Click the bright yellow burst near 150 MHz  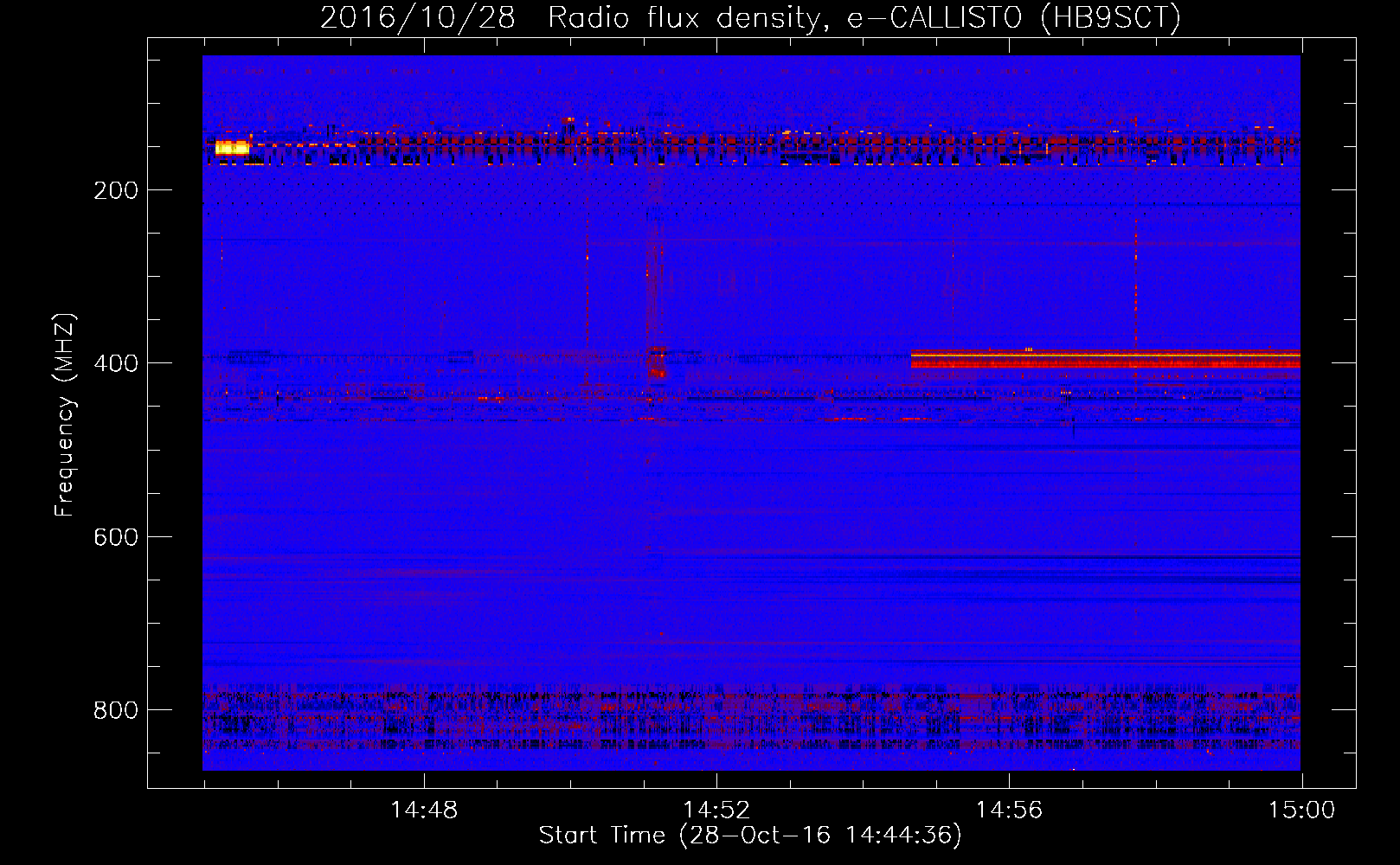pos(232,148)
